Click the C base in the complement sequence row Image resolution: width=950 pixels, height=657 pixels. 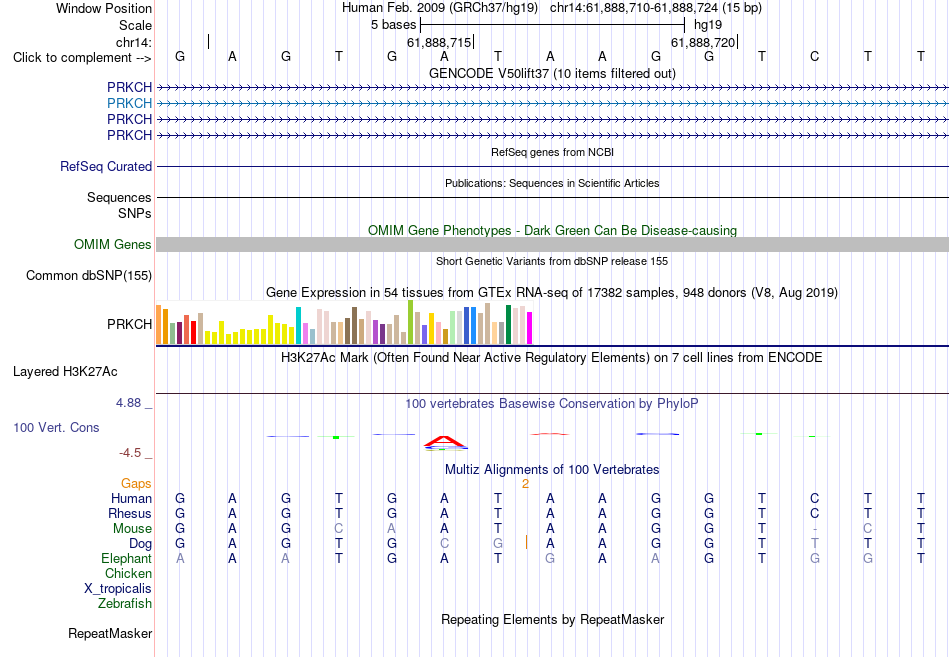[x=814, y=56]
